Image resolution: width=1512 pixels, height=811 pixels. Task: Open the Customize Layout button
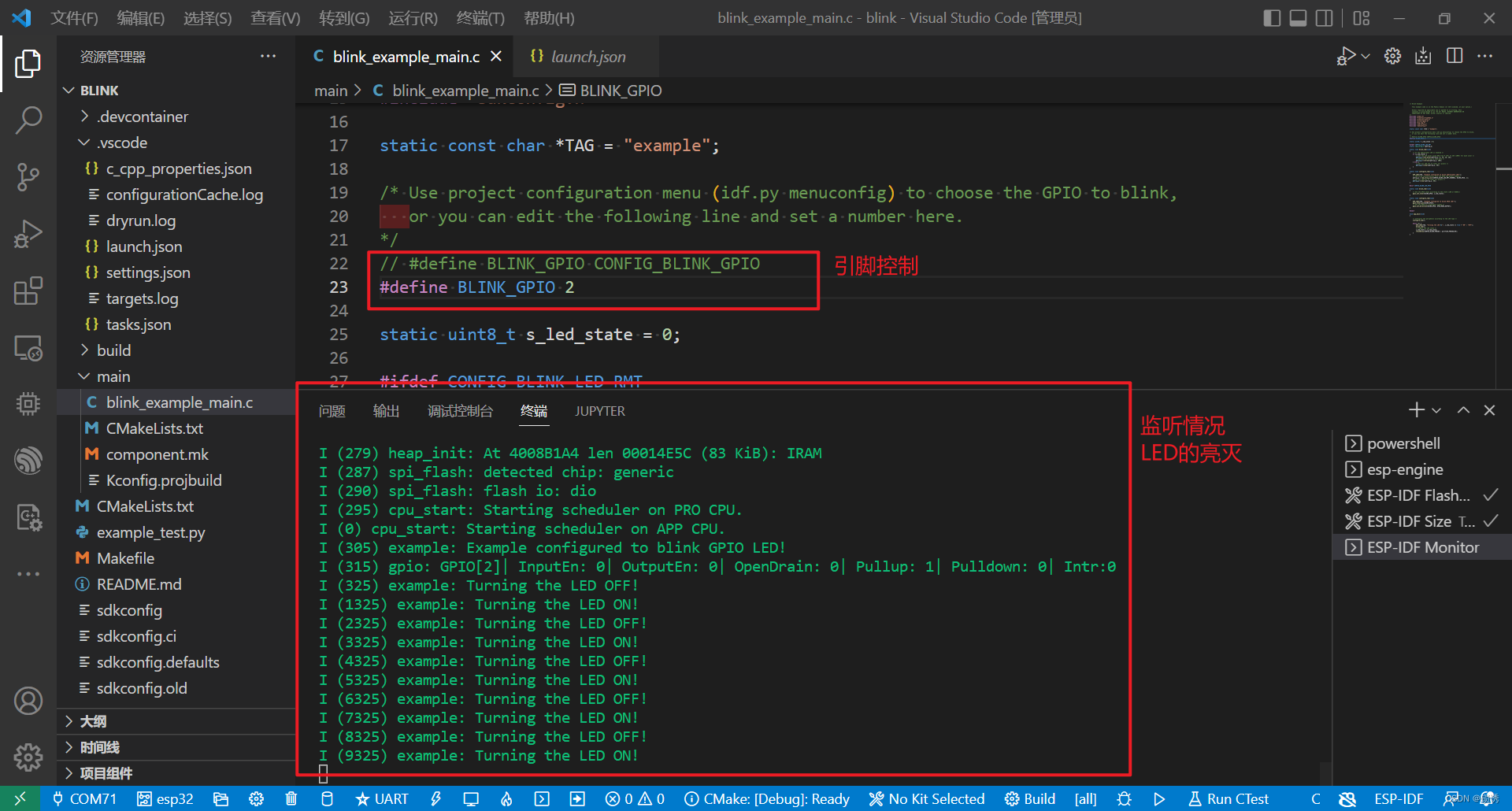pyautogui.click(x=1362, y=17)
